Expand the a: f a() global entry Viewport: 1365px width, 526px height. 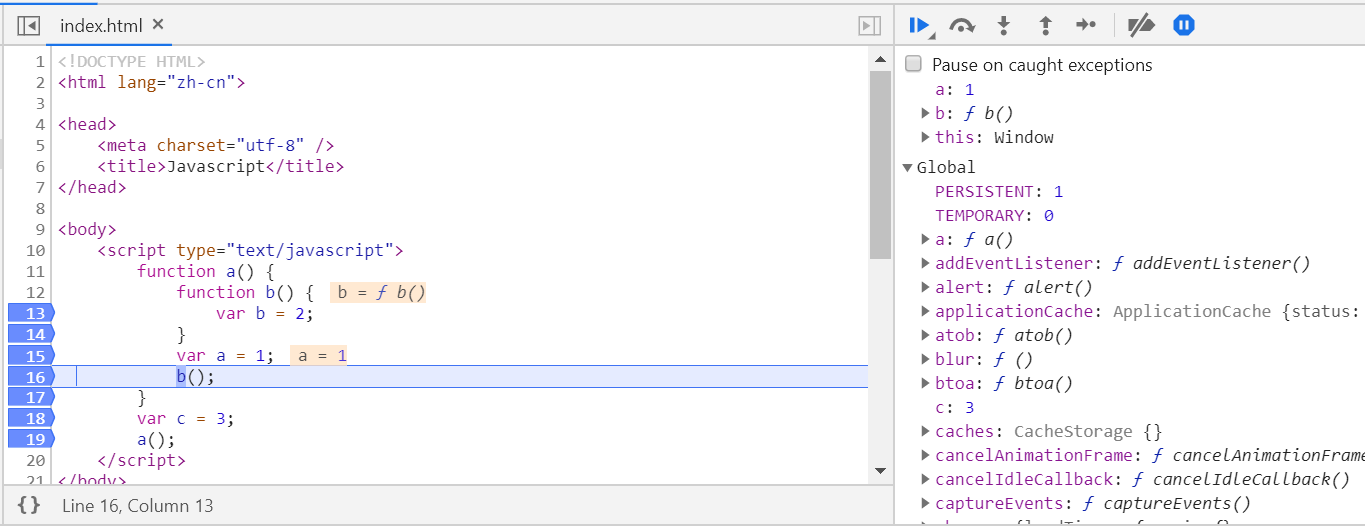coord(926,239)
